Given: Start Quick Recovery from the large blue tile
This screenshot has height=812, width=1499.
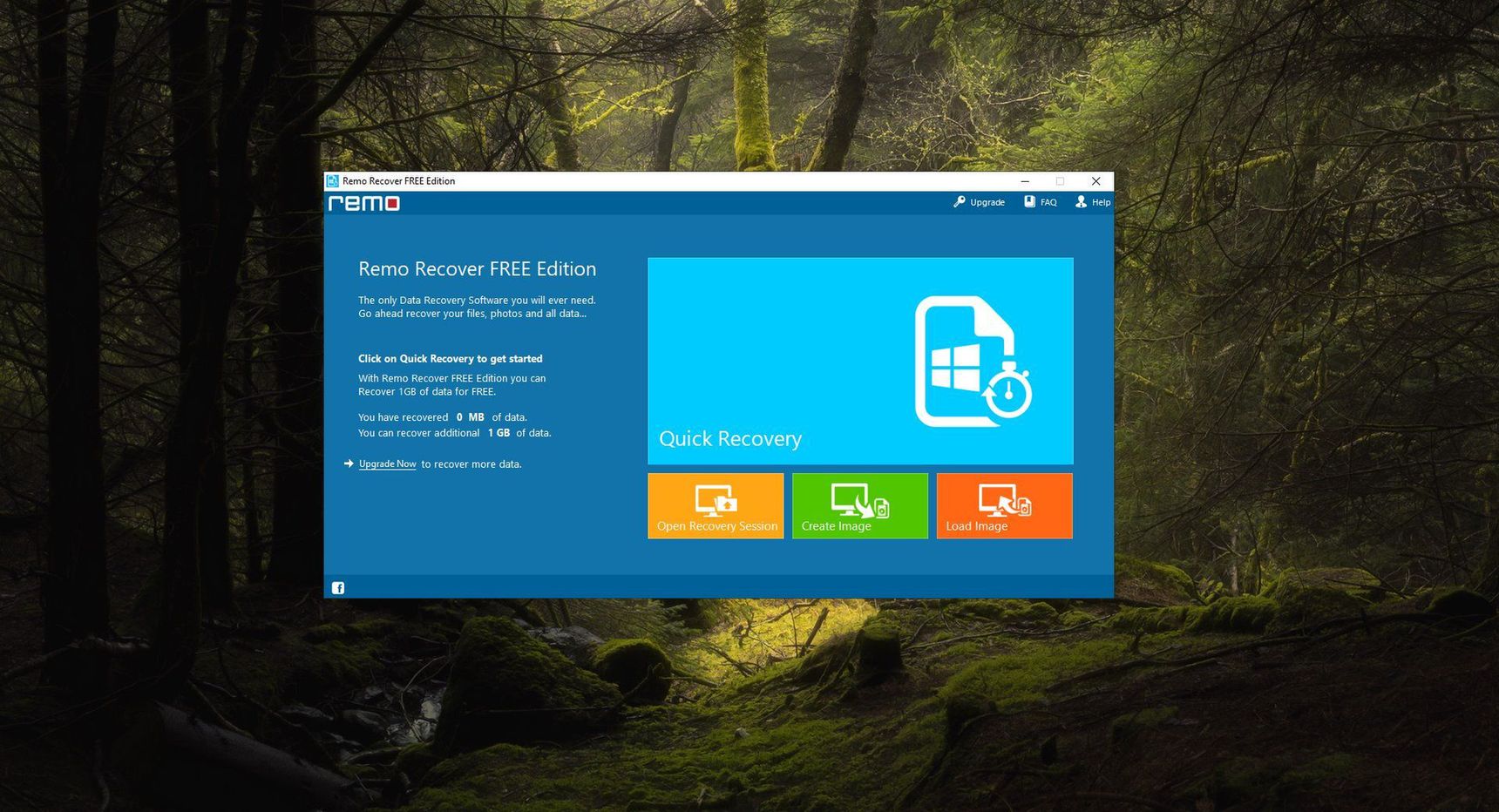Looking at the screenshot, I should (x=860, y=361).
